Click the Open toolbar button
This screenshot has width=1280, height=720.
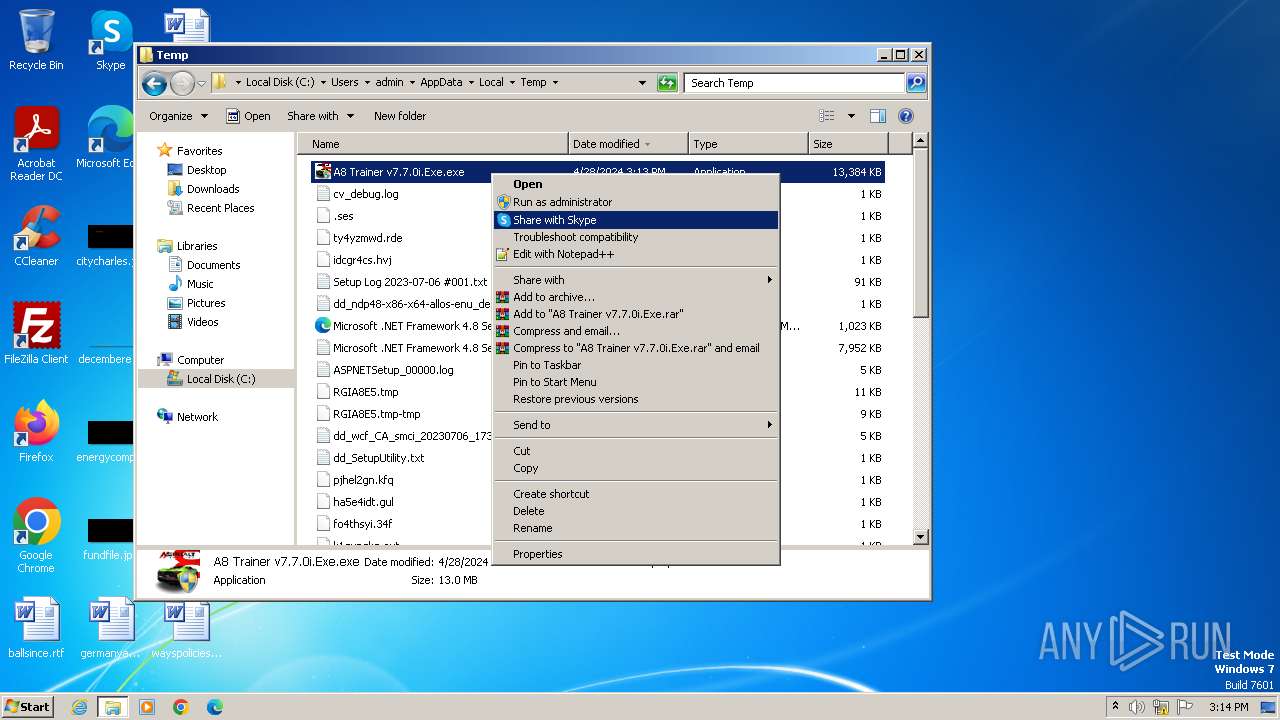248,116
